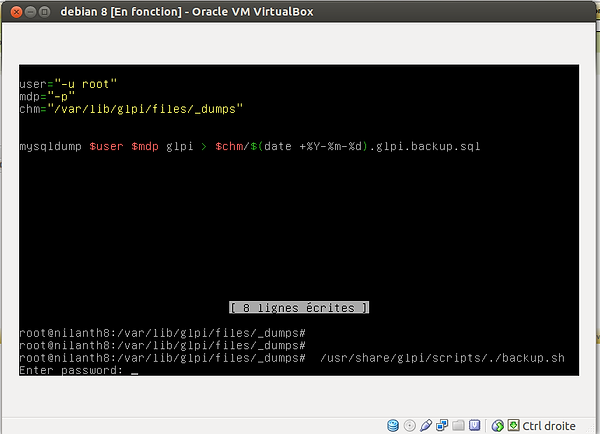Click the [ 8 lignes écrites ] status message
The height and width of the screenshot is (434, 600).
[x=299, y=308]
